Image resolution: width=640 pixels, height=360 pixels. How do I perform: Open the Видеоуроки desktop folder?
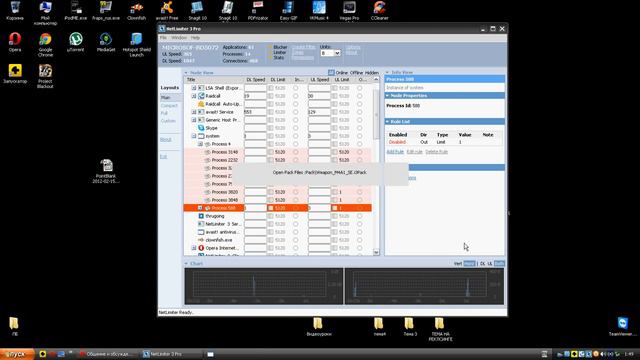tap(319, 327)
